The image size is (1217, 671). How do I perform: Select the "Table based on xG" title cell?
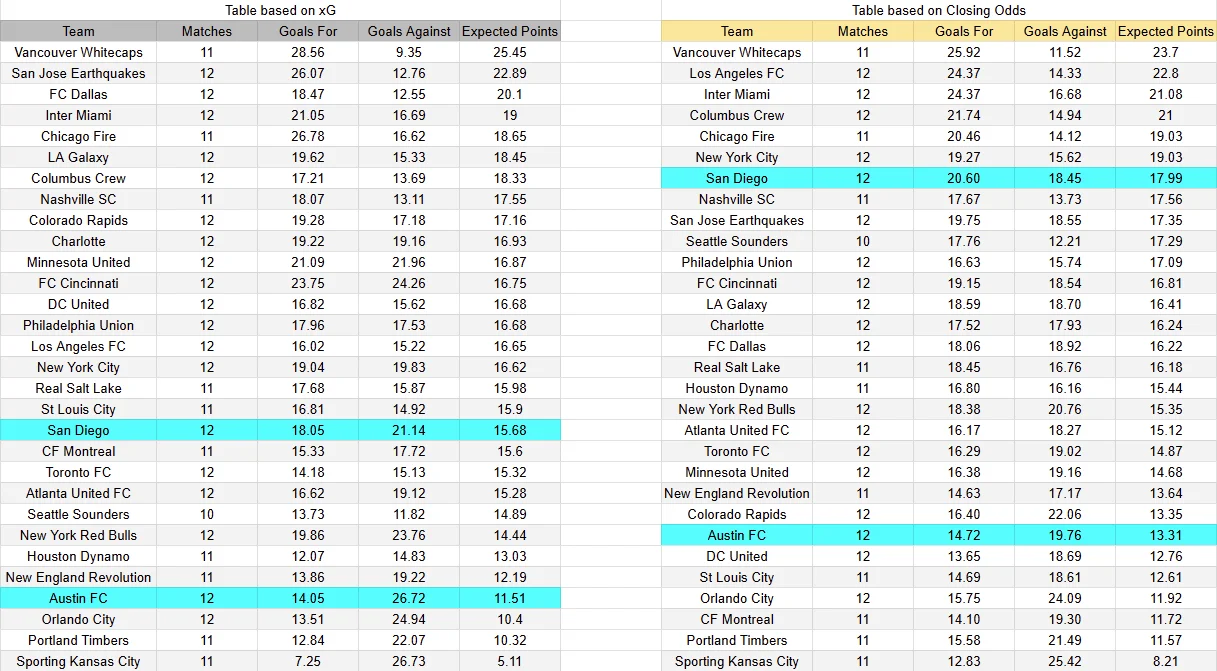(x=280, y=10)
